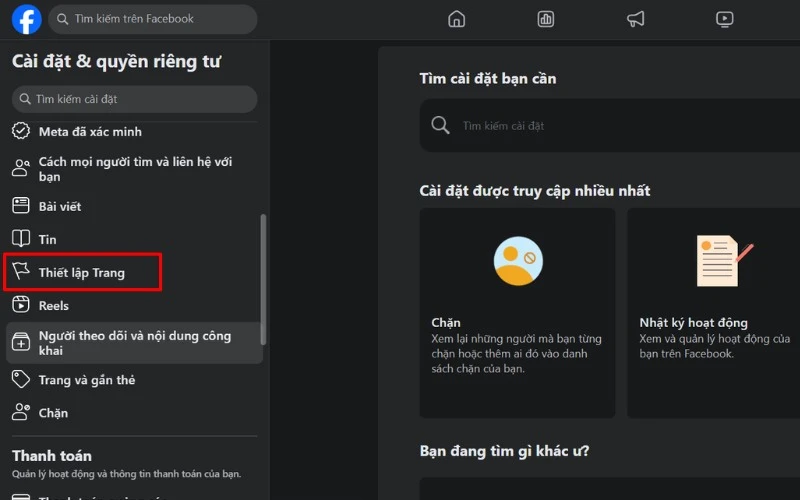Open Meta đã xác minh settings
This screenshot has height=500, width=800.
pyautogui.click(x=135, y=132)
